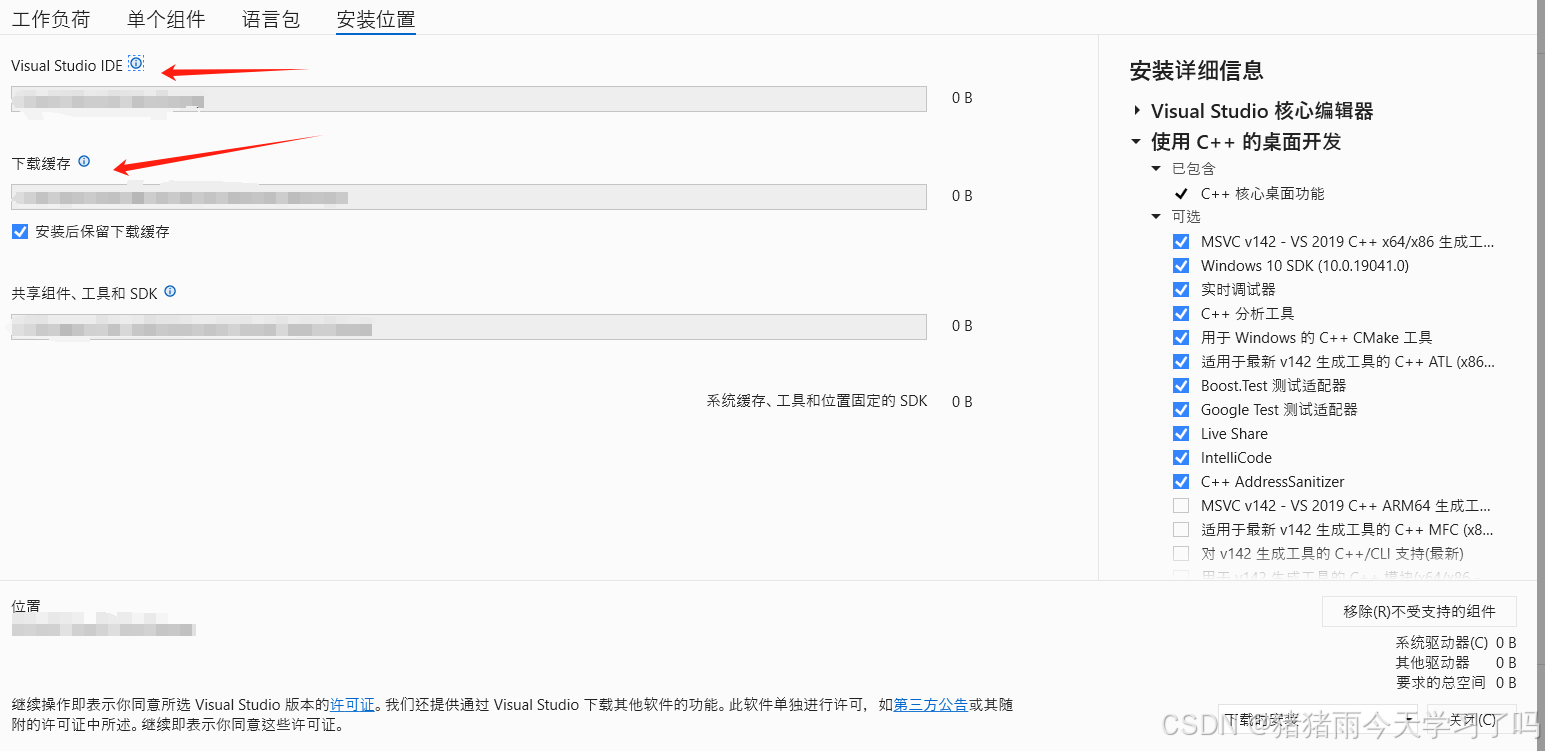
Task: Open the 许可证 link
Action: click(x=352, y=705)
